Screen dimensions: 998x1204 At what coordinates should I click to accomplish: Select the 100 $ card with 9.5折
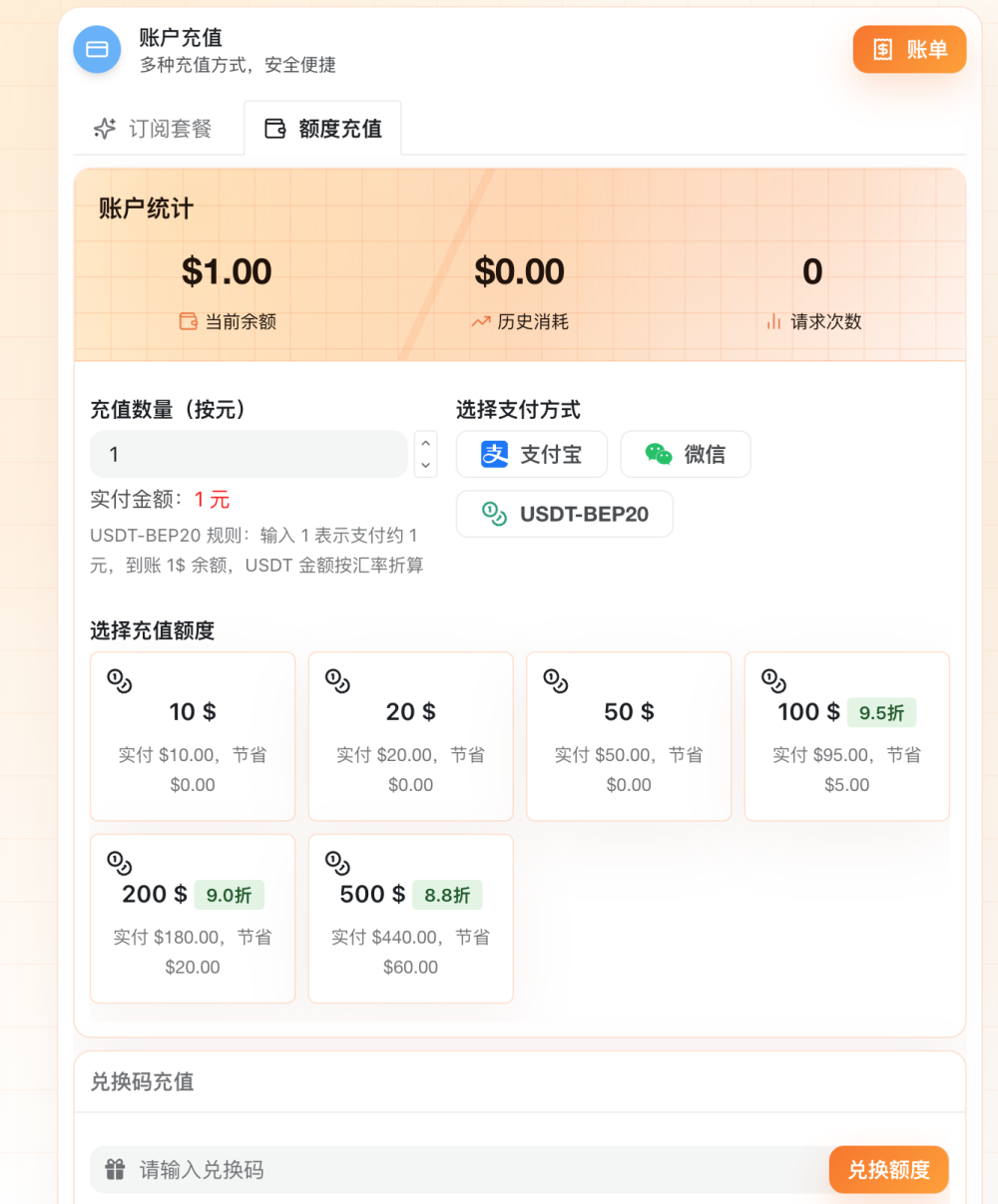click(846, 736)
